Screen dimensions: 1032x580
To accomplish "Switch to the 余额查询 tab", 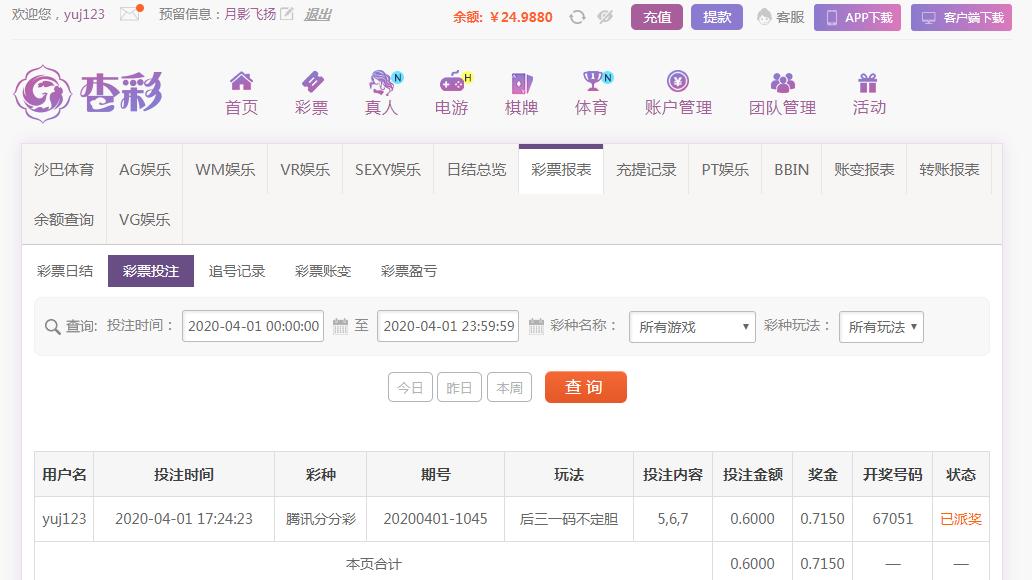I will coord(64,219).
